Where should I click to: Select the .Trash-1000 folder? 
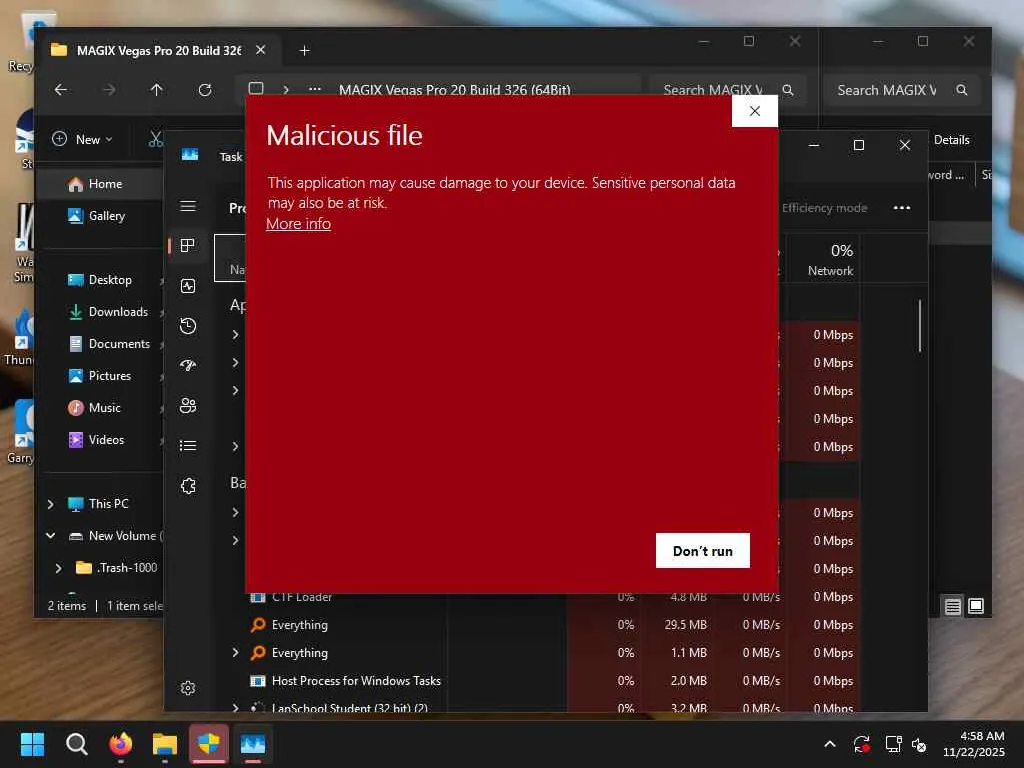pyautogui.click(x=118, y=568)
